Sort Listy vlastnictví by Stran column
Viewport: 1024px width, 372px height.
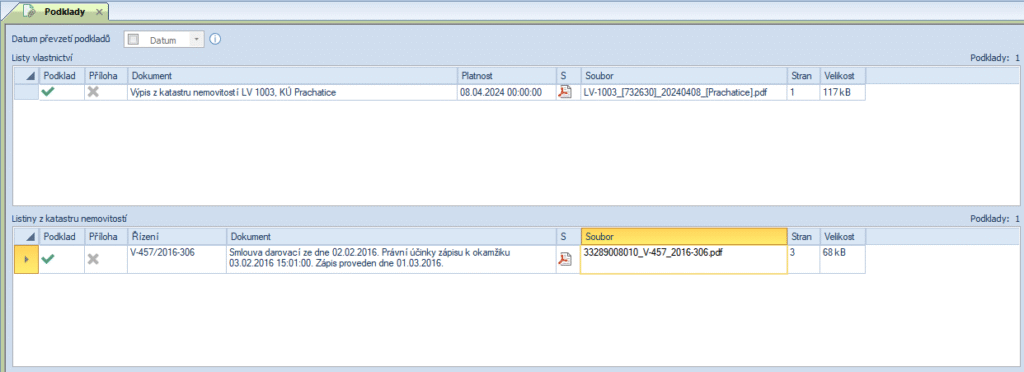coord(803,76)
